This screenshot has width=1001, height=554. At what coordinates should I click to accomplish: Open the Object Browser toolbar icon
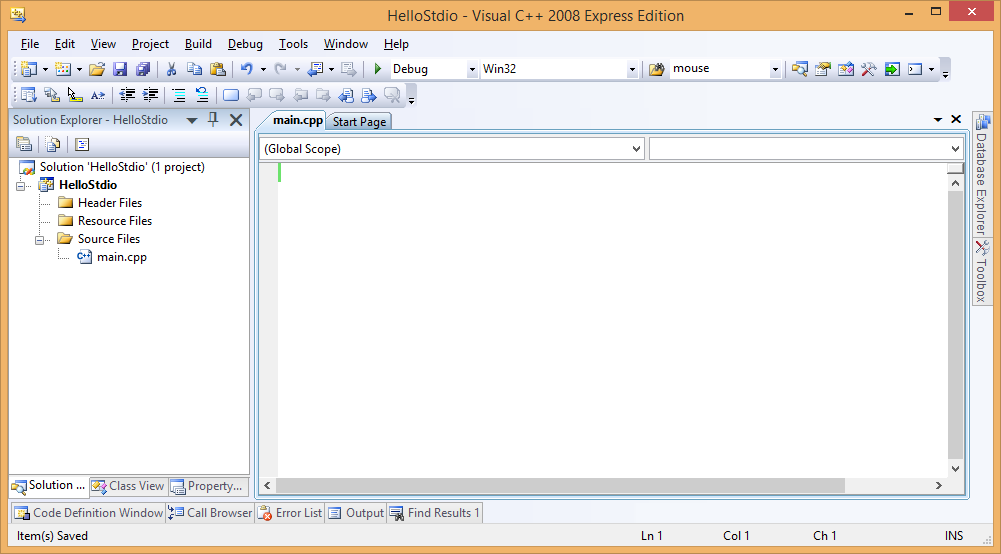[846, 69]
